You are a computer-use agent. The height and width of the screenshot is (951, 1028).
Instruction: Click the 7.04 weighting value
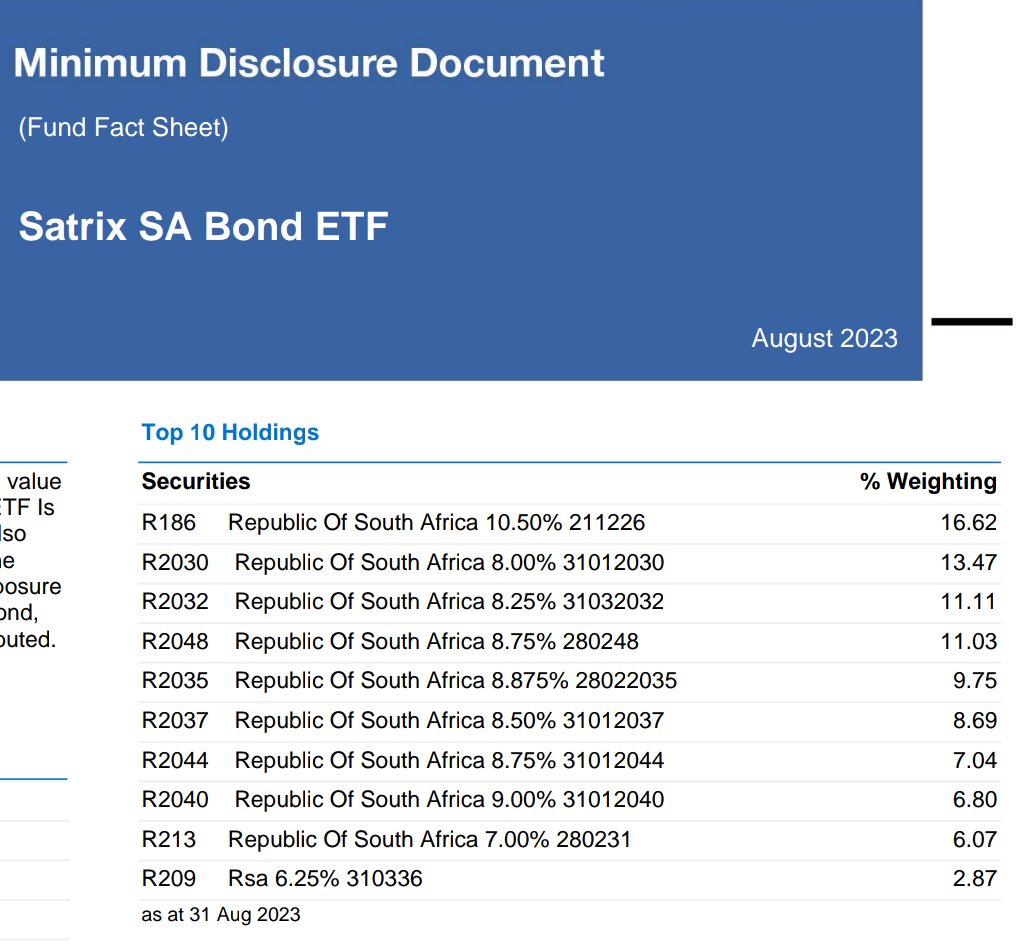pos(975,760)
